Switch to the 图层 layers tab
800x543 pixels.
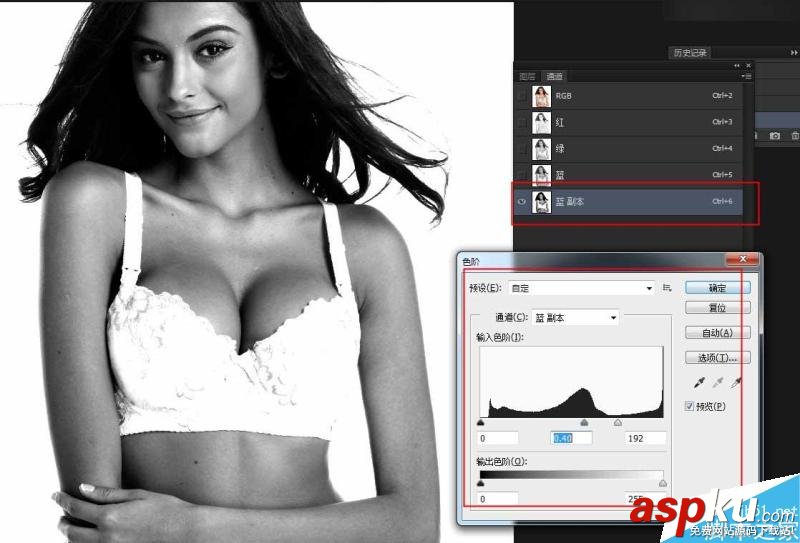(527, 77)
